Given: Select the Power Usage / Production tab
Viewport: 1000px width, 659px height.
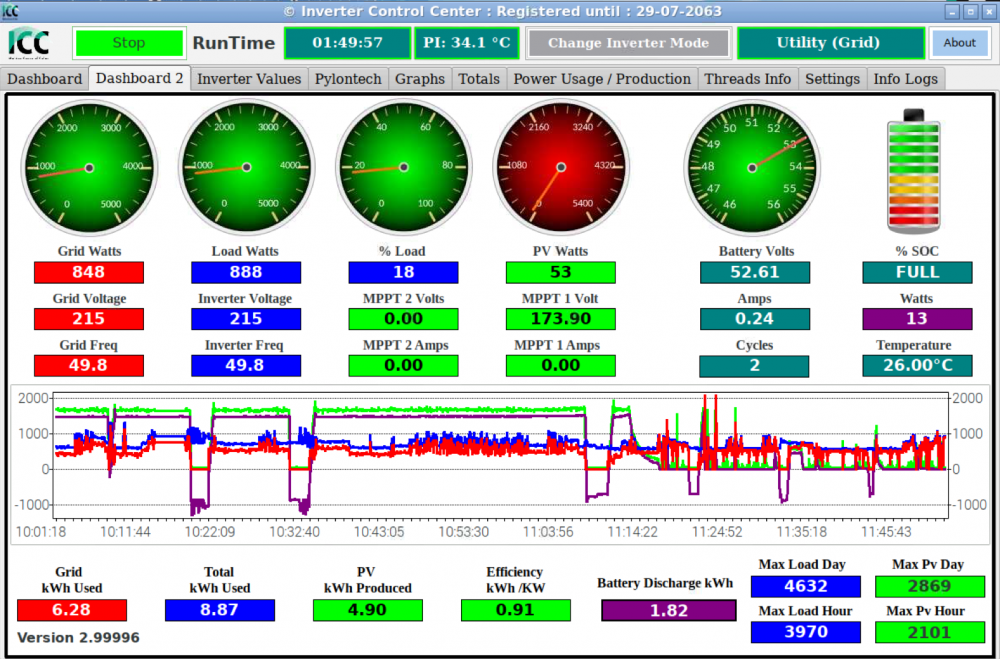Looking at the screenshot, I should (x=602, y=79).
